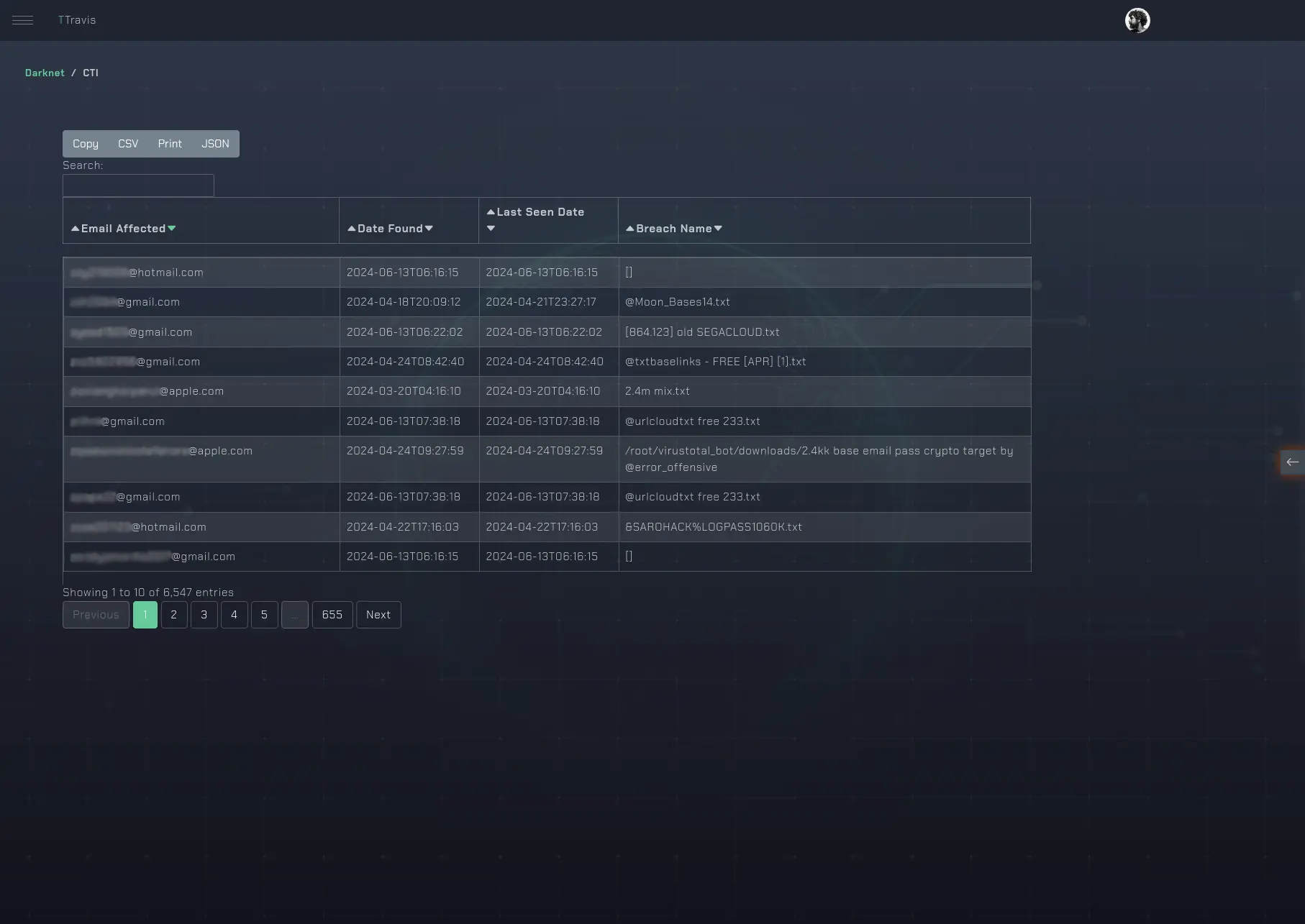The image size is (1305, 924).
Task: Click the Date Found column header
Action: coord(409,220)
